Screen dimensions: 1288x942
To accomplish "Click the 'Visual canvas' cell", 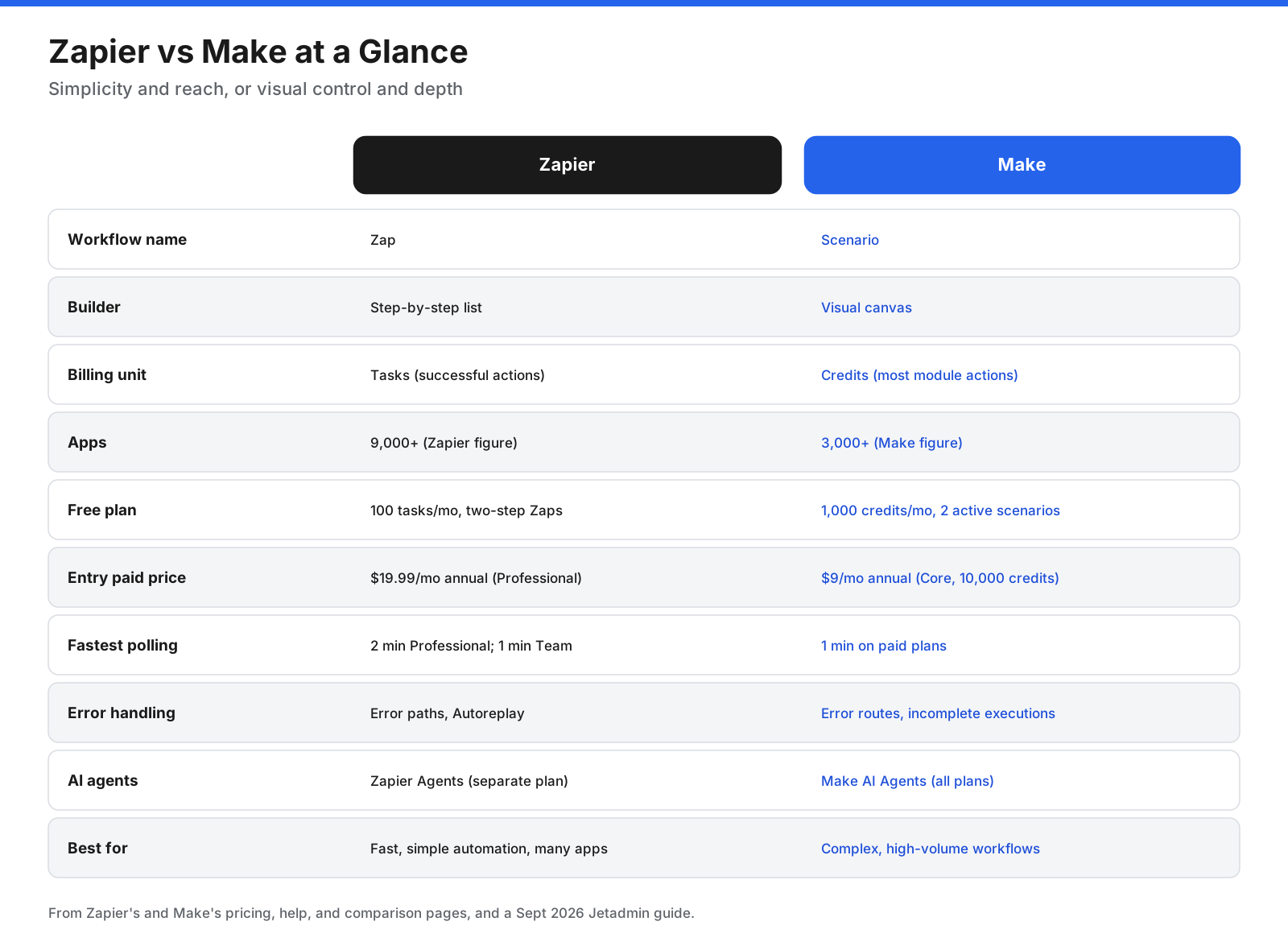I will coord(866,308).
